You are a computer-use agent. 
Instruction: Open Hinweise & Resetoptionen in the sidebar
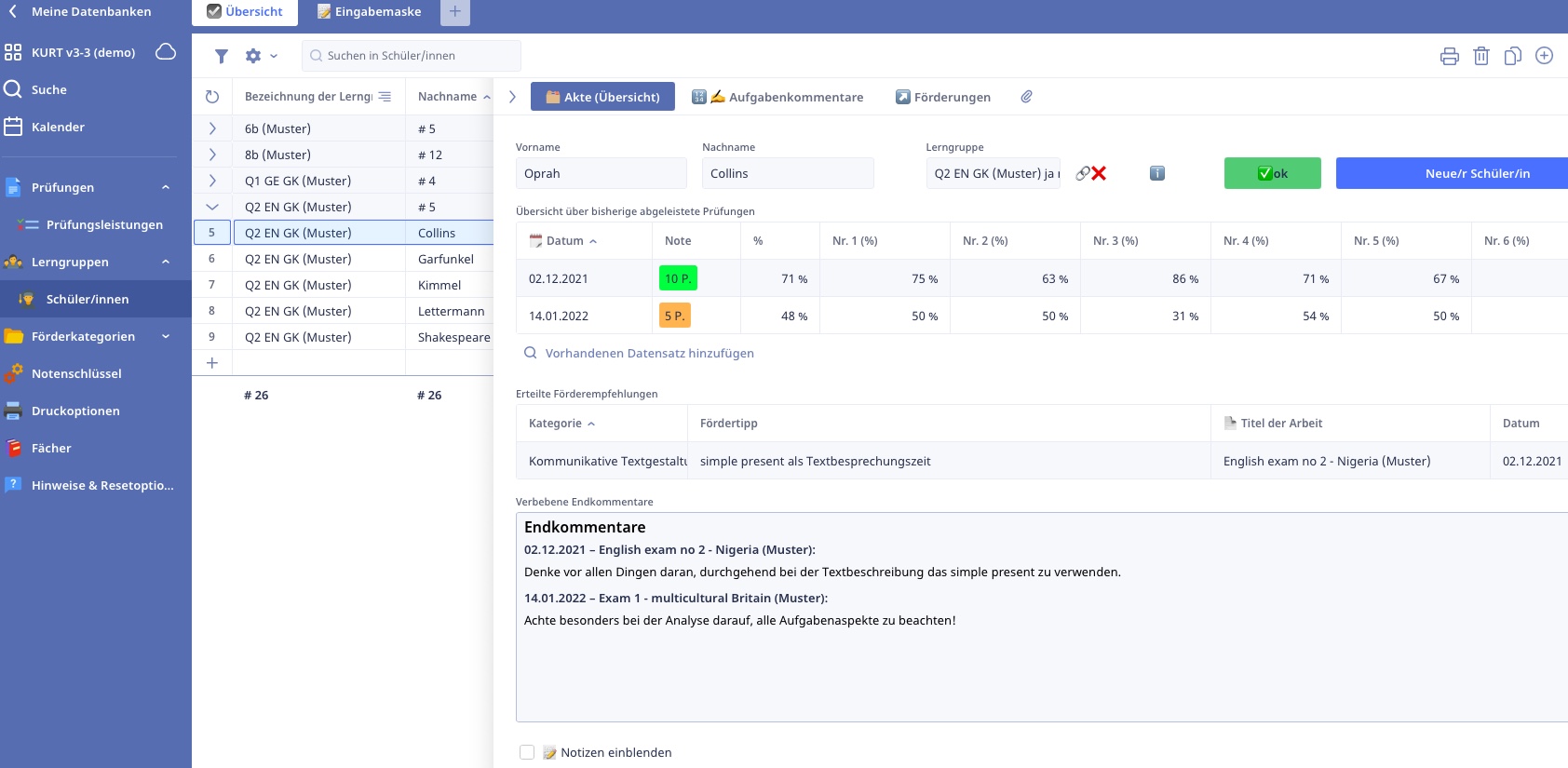(102, 485)
